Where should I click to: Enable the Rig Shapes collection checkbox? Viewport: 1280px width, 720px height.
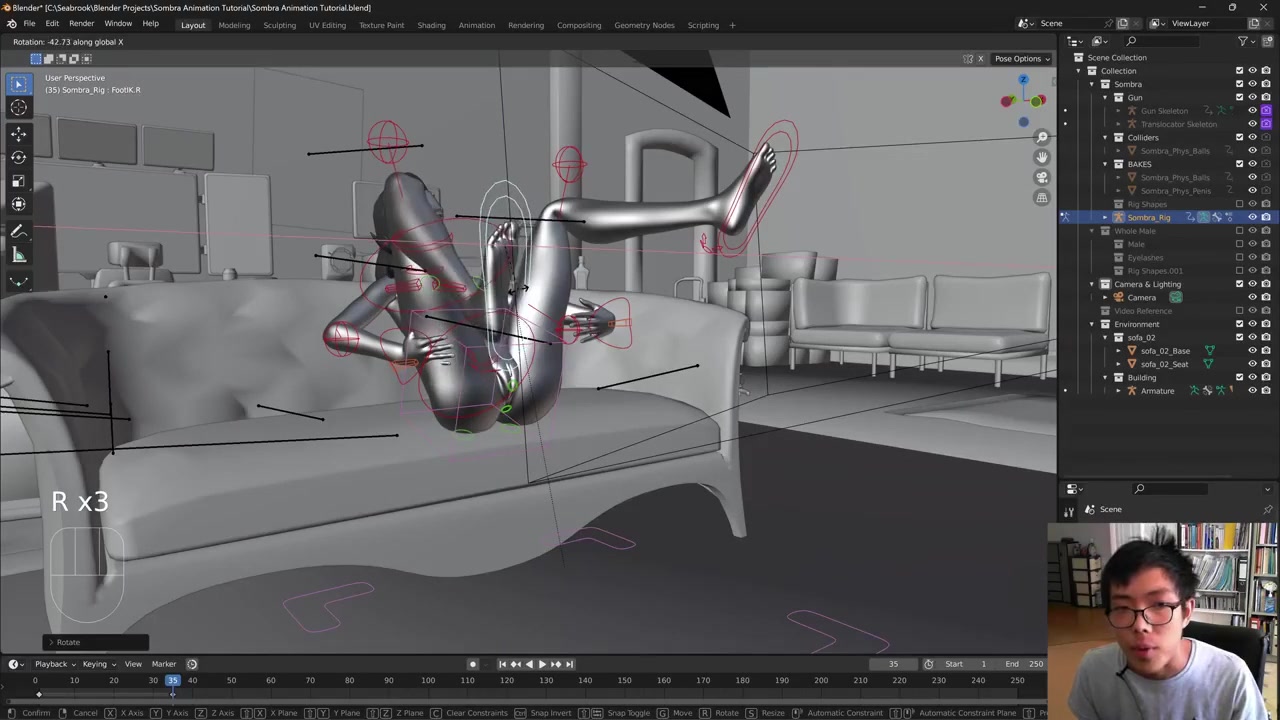click(x=1239, y=204)
